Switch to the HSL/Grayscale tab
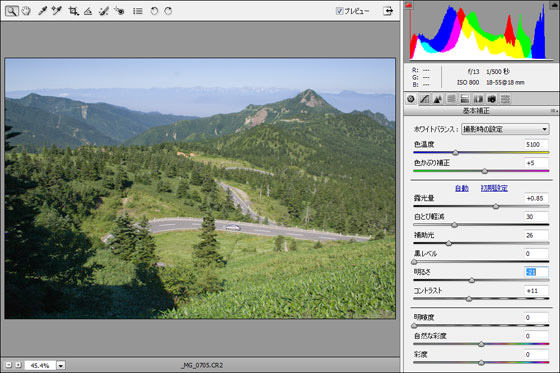 [x=451, y=99]
